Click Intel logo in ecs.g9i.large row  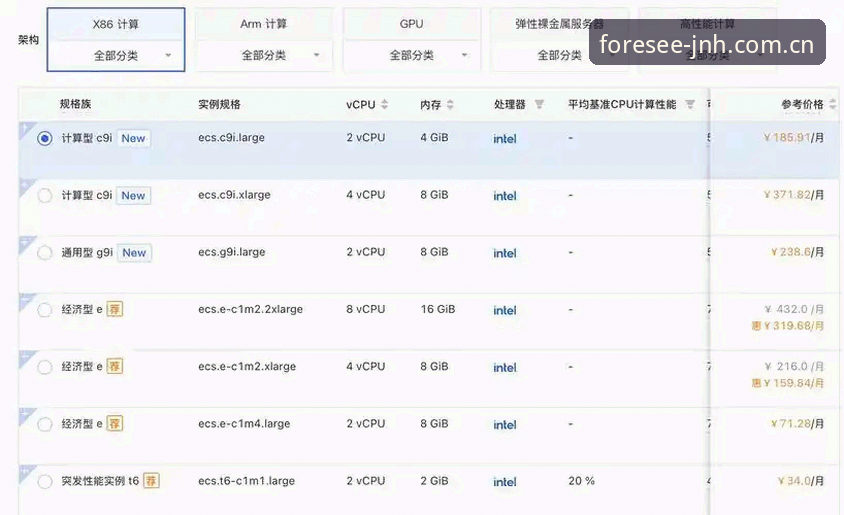pos(505,253)
